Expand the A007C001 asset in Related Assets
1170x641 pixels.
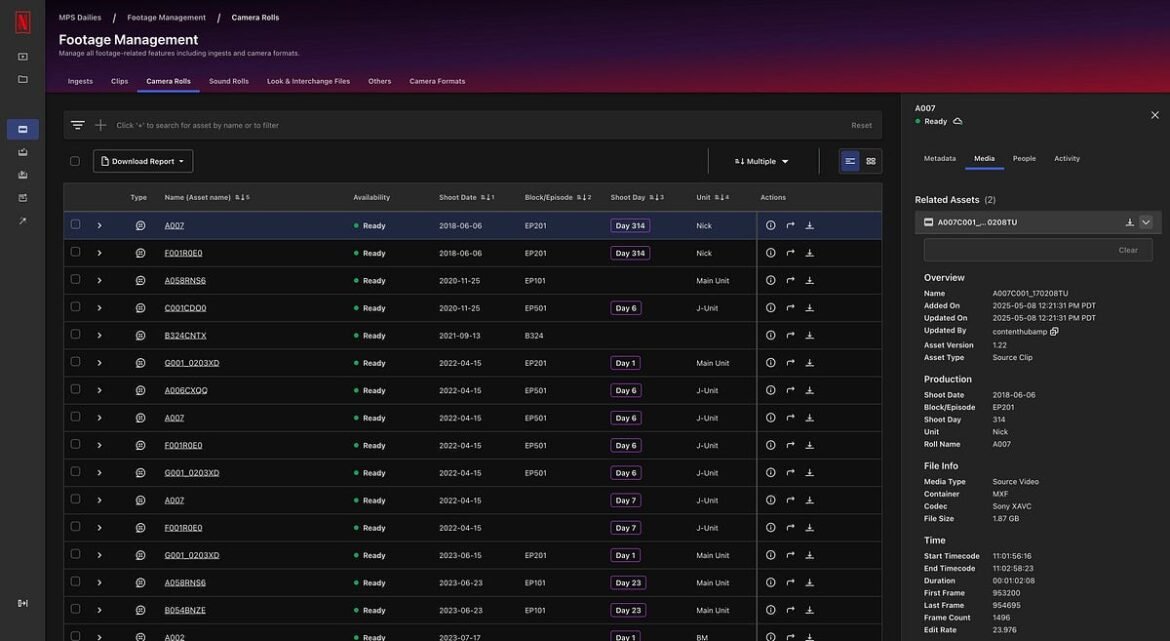click(1146, 222)
